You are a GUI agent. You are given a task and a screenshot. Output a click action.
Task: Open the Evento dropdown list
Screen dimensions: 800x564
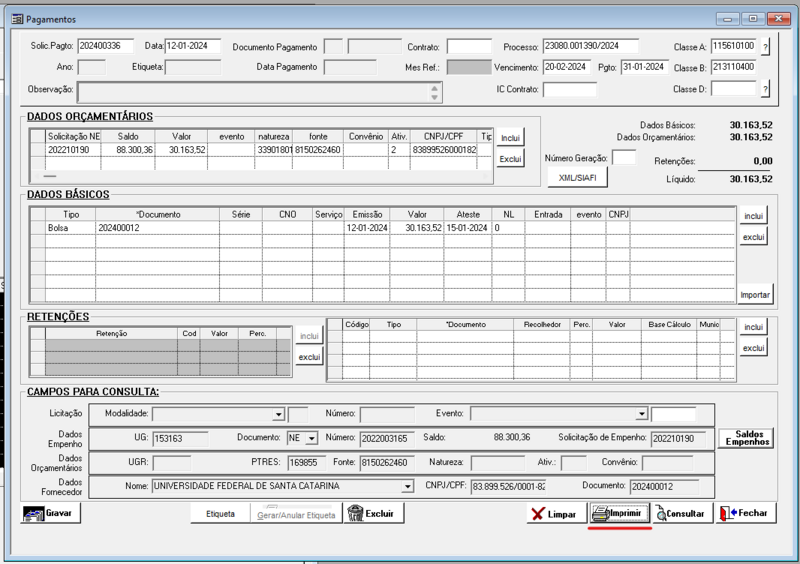point(641,414)
